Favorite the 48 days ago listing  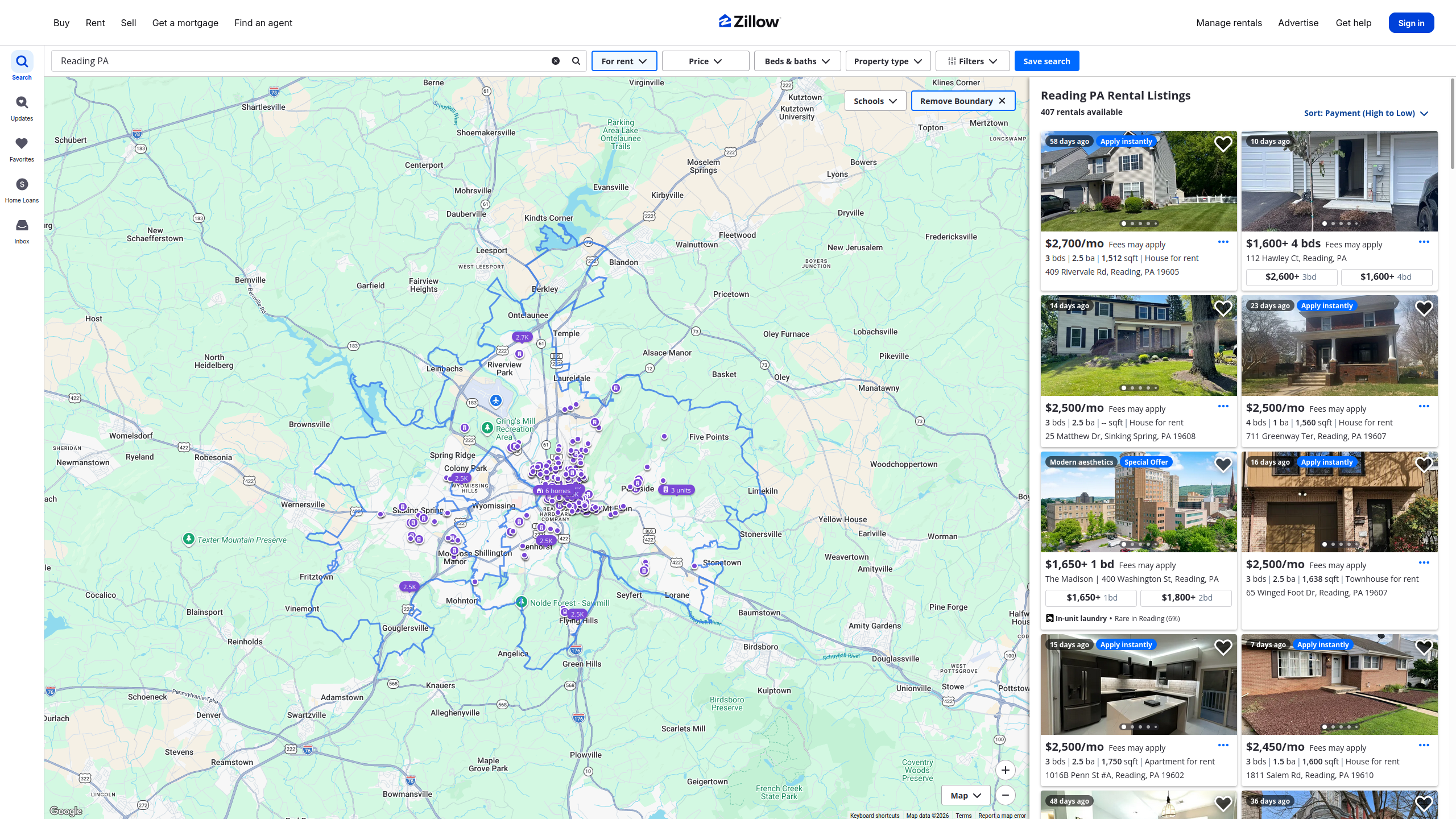tap(1223, 804)
